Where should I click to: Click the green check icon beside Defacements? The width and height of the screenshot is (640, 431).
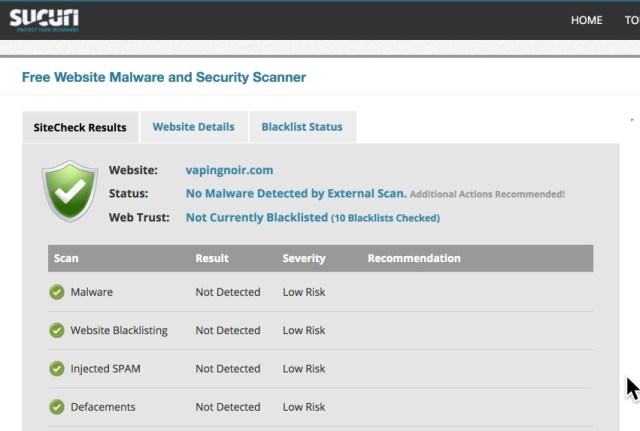[x=57, y=407]
